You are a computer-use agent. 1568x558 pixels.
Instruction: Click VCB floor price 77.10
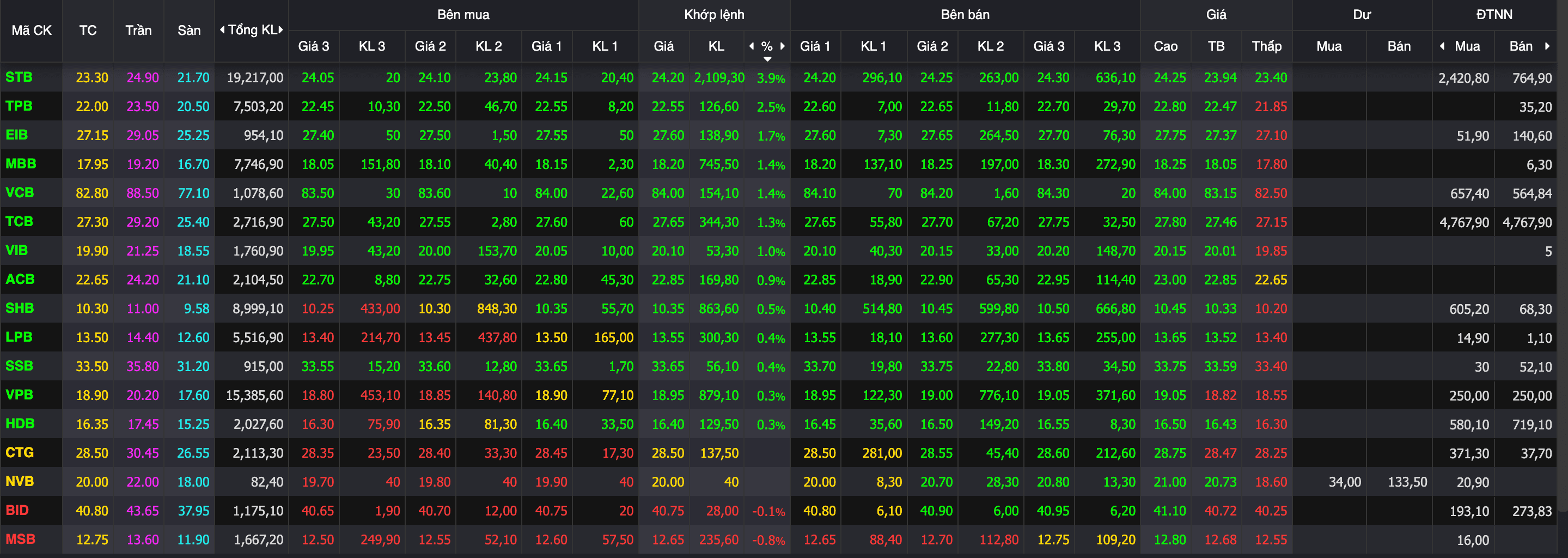click(193, 193)
